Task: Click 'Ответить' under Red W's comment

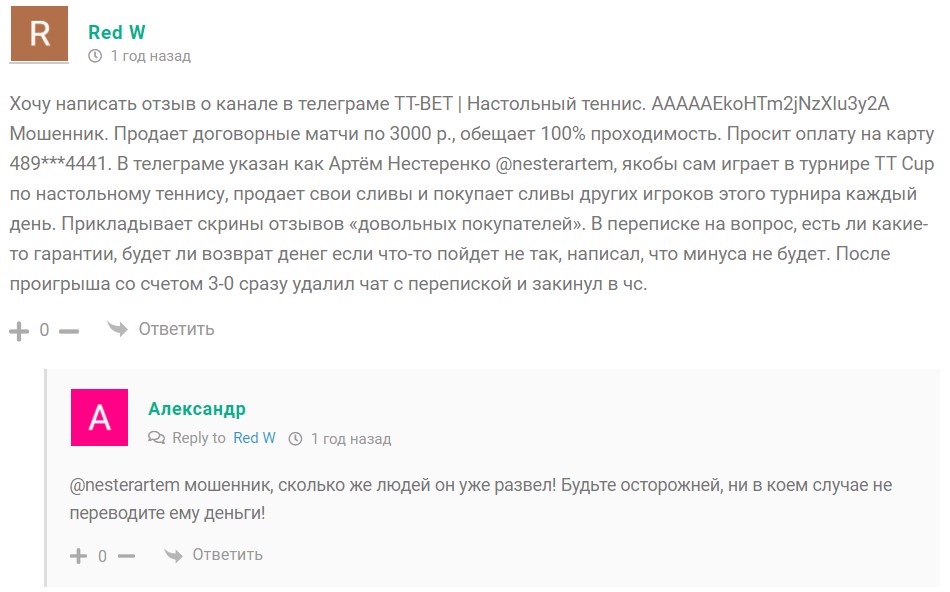Action: click(x=176, y=329)
